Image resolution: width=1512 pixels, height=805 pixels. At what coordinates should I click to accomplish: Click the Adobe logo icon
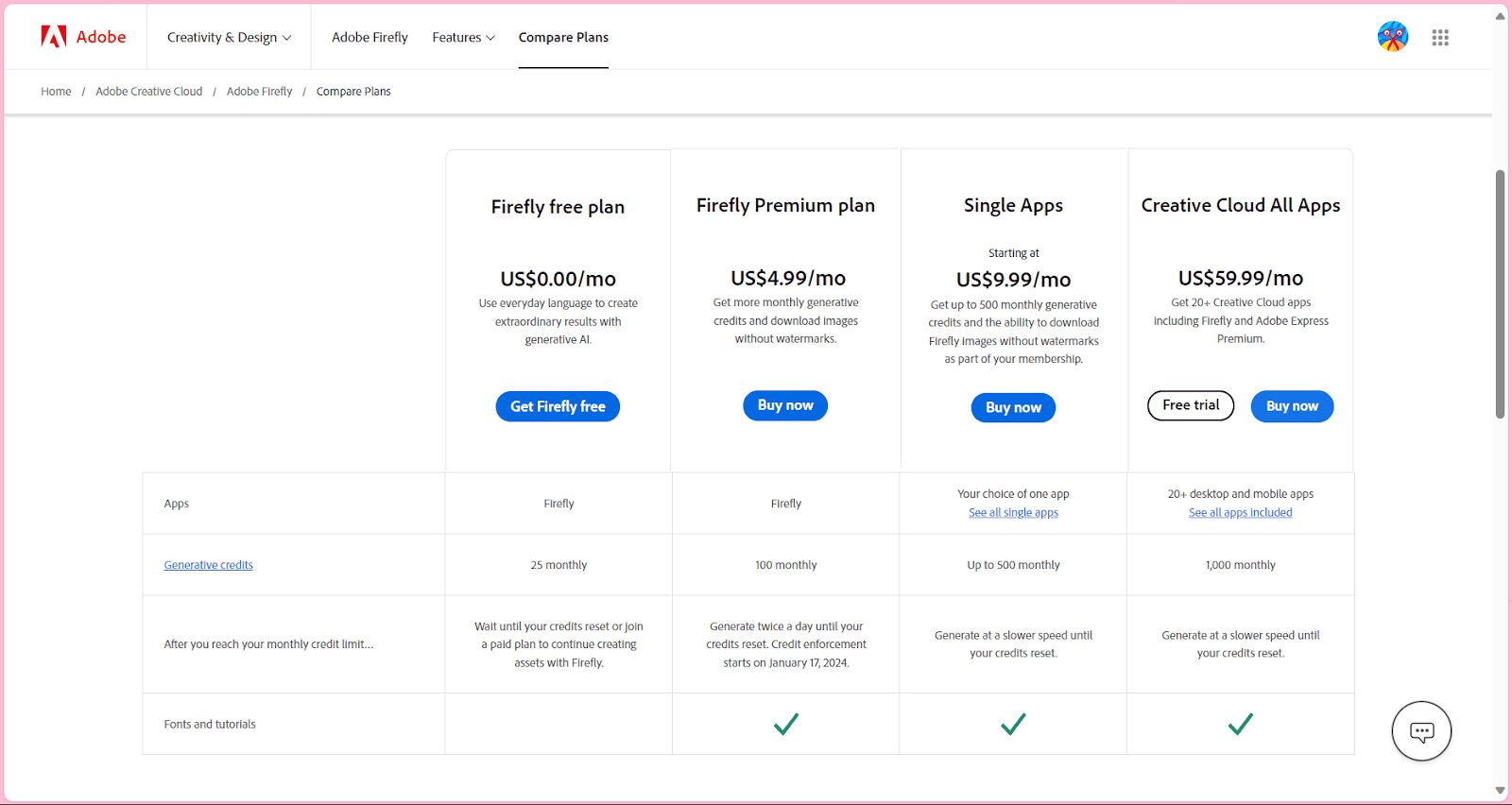point(54,37)
